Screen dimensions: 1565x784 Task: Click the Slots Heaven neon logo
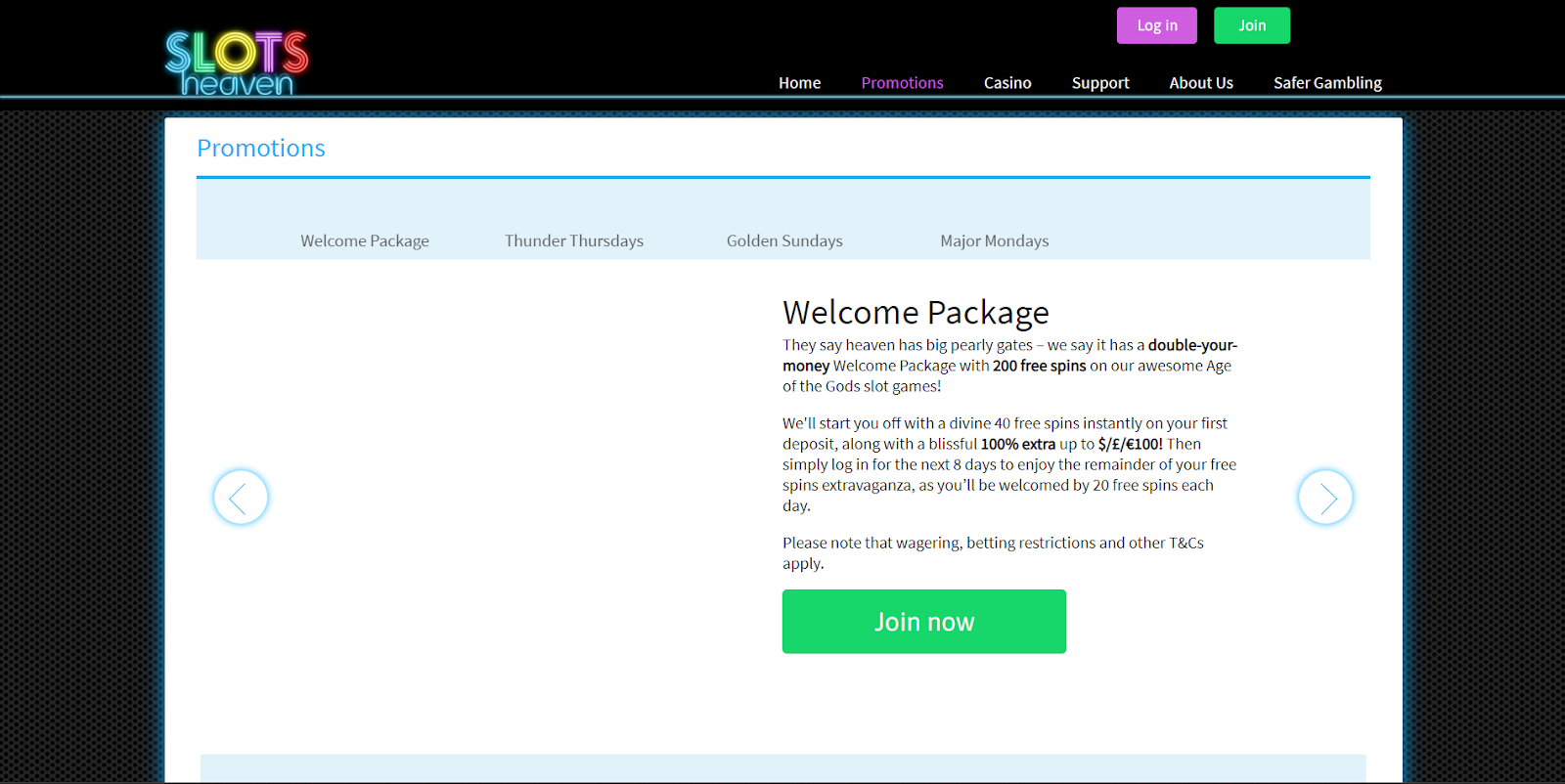pos(237,64)
